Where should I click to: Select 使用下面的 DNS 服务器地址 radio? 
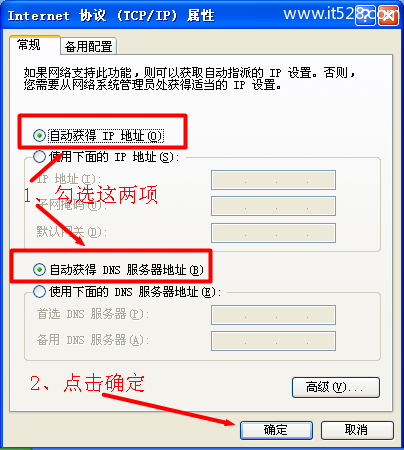pyautogui.click(x=39, y=292)
